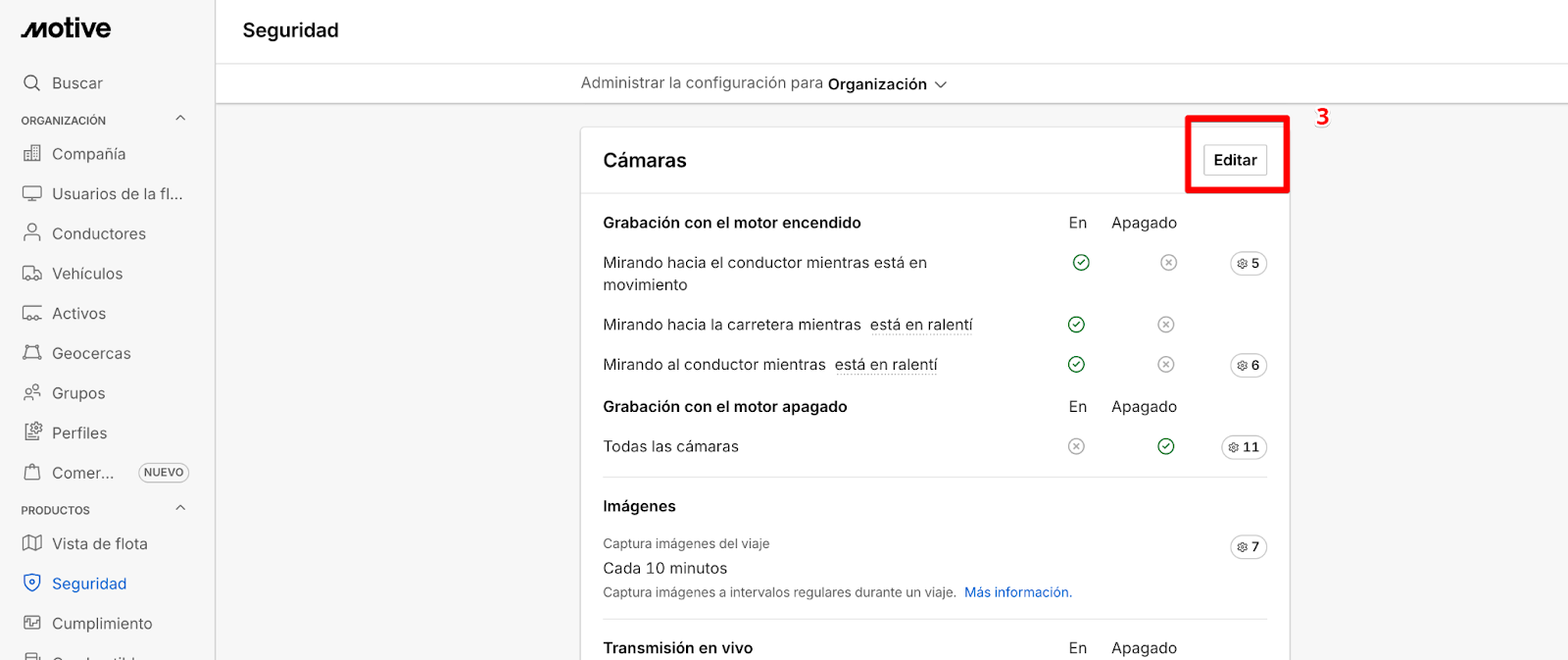Collapse the PRODUCTOS sidebar section
This screenshot has height=660, width=1568.
(x=180, y=508)
